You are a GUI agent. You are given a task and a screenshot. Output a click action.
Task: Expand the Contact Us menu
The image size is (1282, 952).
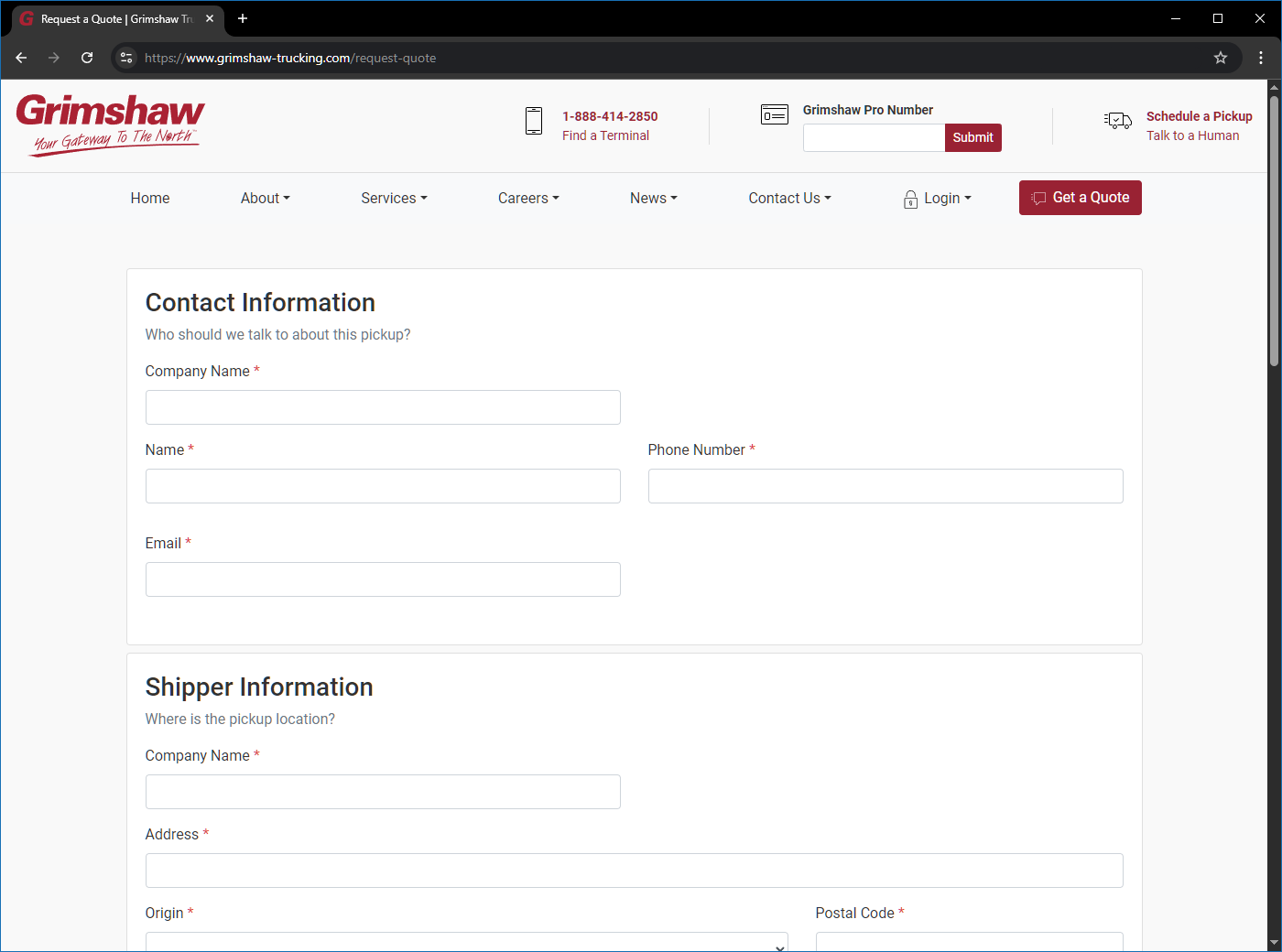click(790, 198)
